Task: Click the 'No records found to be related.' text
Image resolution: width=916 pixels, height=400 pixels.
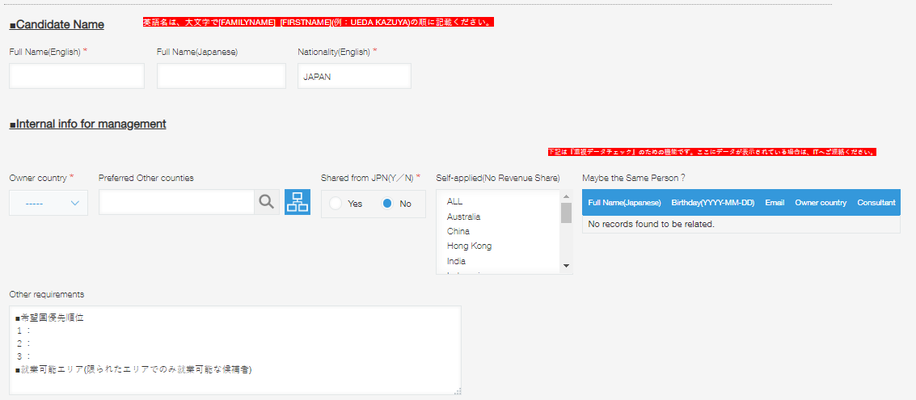Action: 651,224
